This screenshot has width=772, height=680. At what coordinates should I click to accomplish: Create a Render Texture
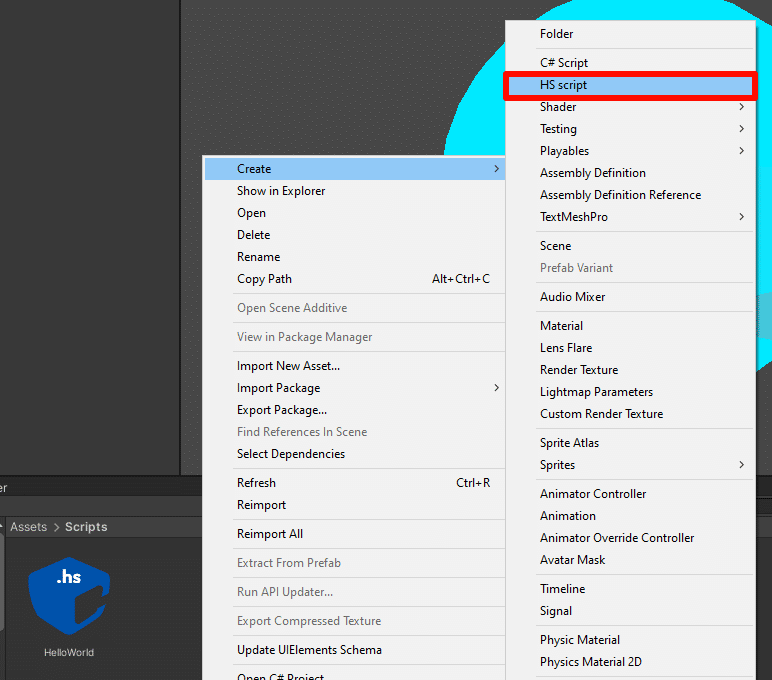tap(630, 370)
